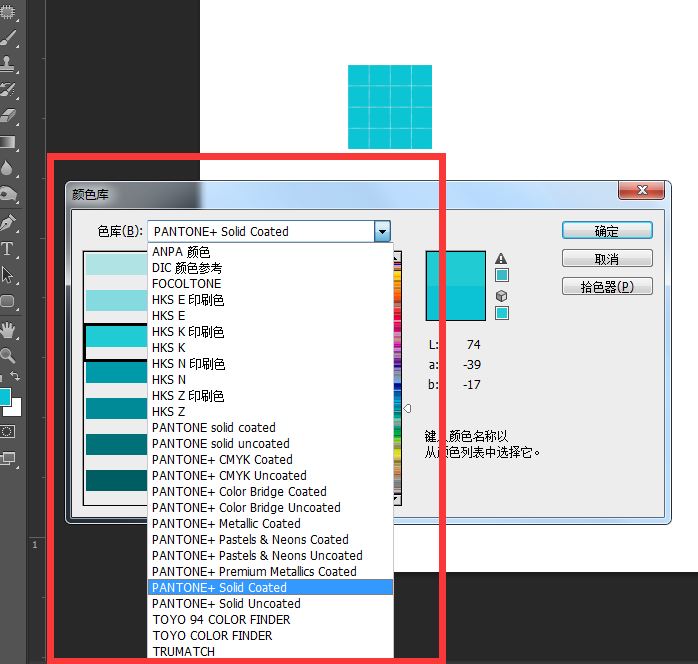698x664 pixels.
Task: Select the Pen tool
Action: (8, 222)
